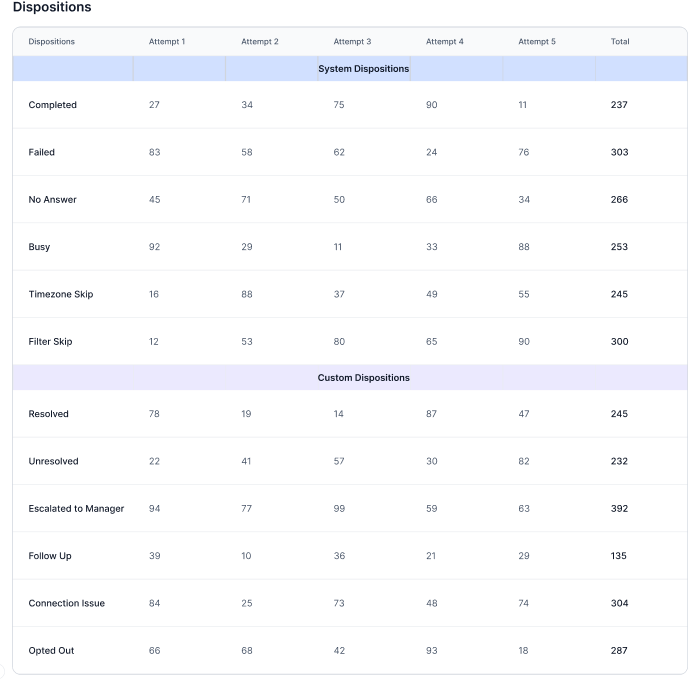Select the Opted Out row label
Screen dimensions: 695x681
tap(51, 651)
